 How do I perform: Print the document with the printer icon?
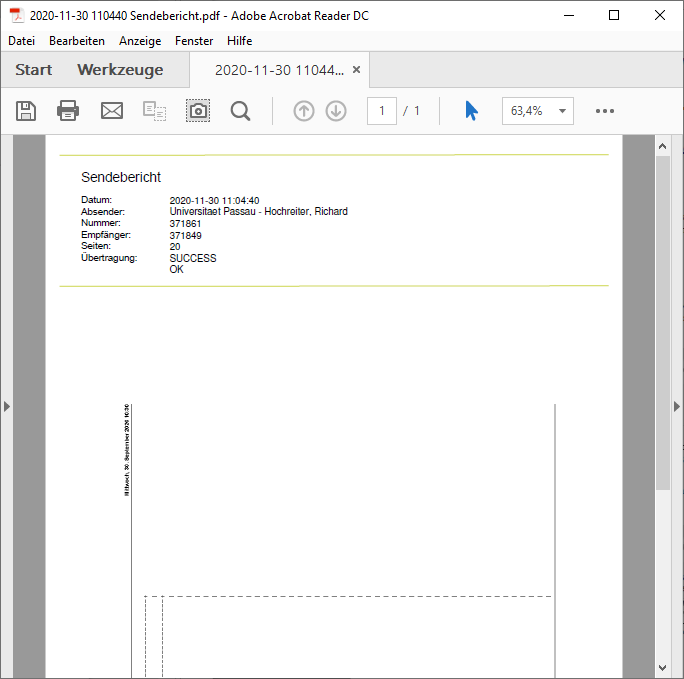point(68,111)
